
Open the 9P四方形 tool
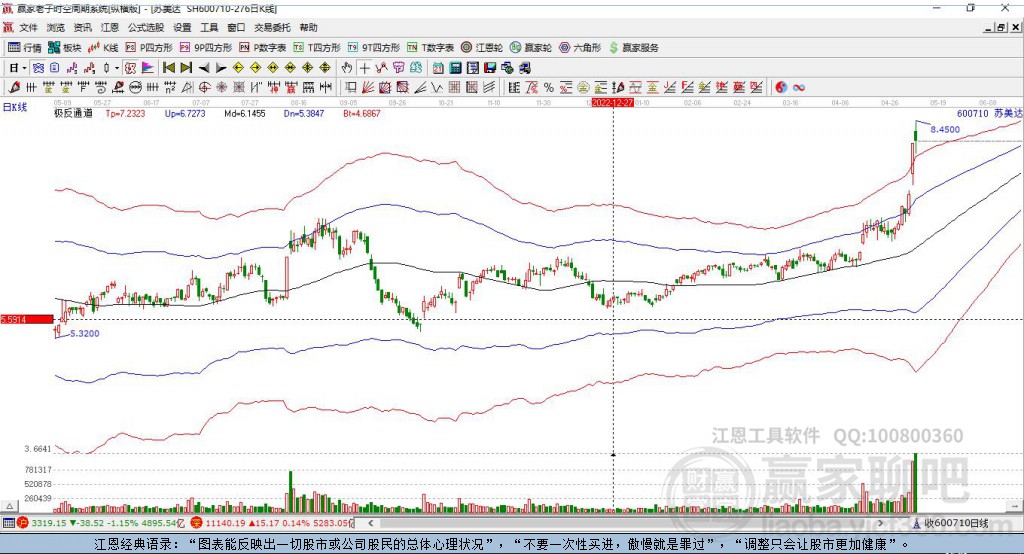(x=206, y=48)
